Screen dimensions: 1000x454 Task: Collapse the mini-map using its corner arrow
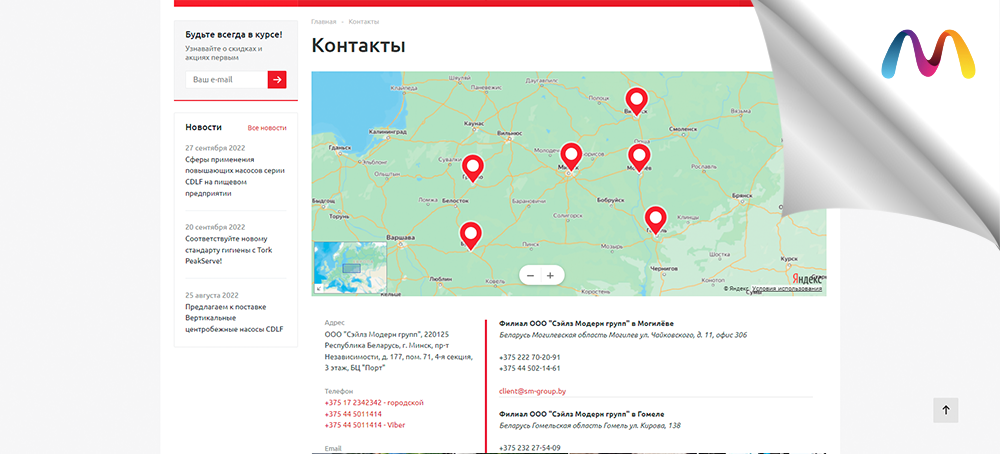[x=319, y=288]
